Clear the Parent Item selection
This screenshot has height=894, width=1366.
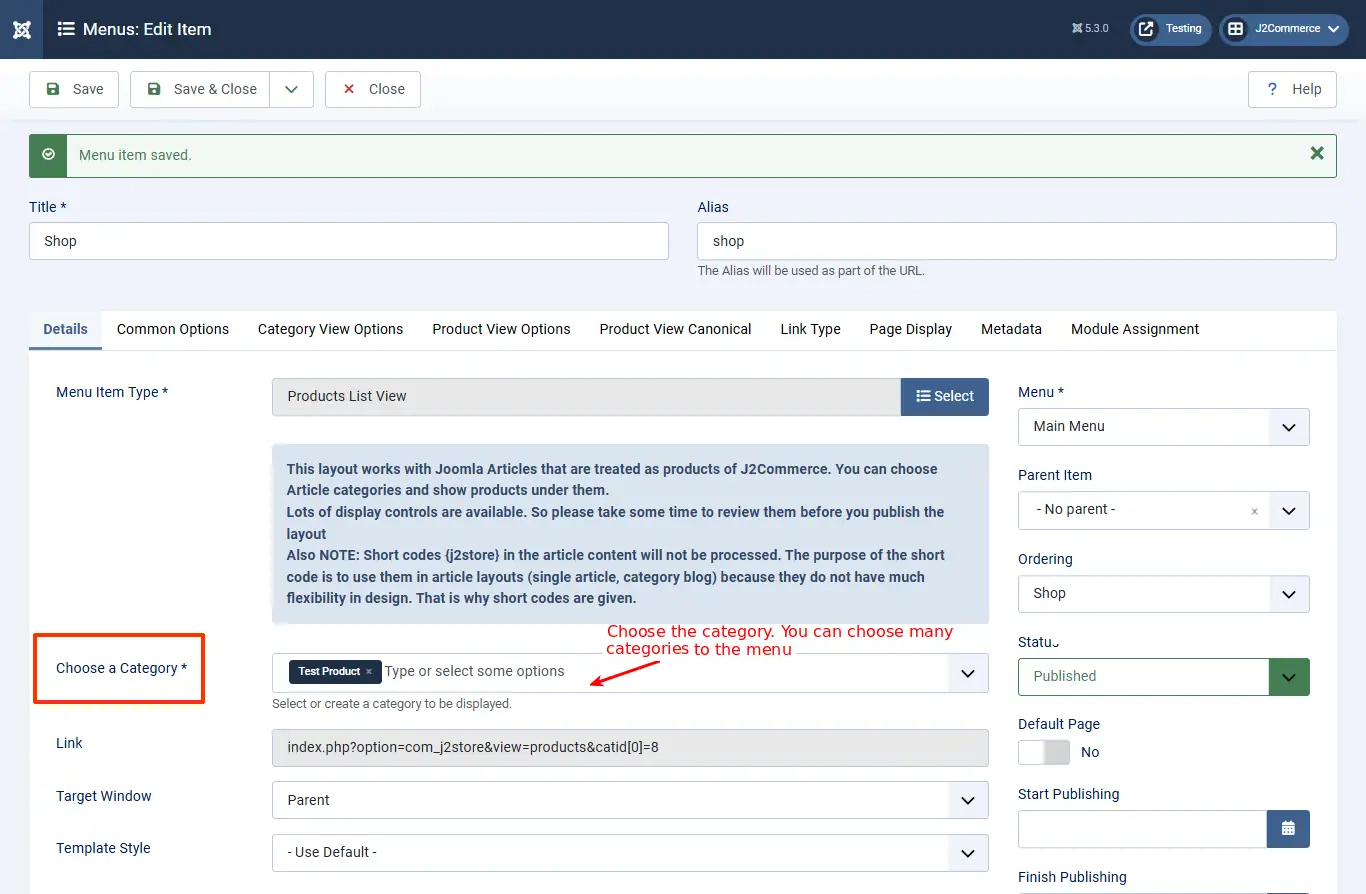pyautogui.click(x=1254, y=511)
